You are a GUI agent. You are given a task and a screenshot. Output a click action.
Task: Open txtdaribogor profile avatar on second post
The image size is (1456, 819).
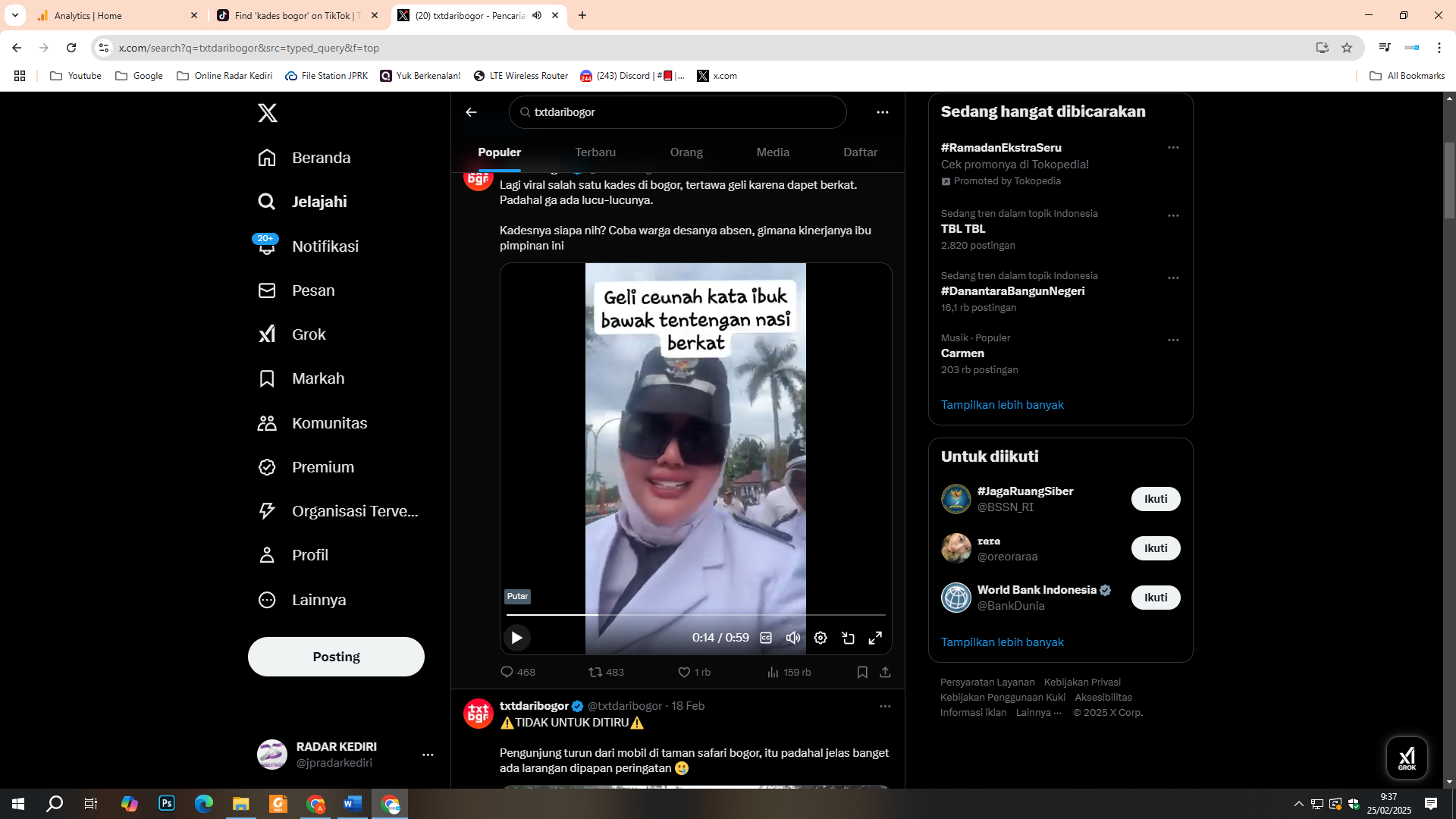pos(479,714)
